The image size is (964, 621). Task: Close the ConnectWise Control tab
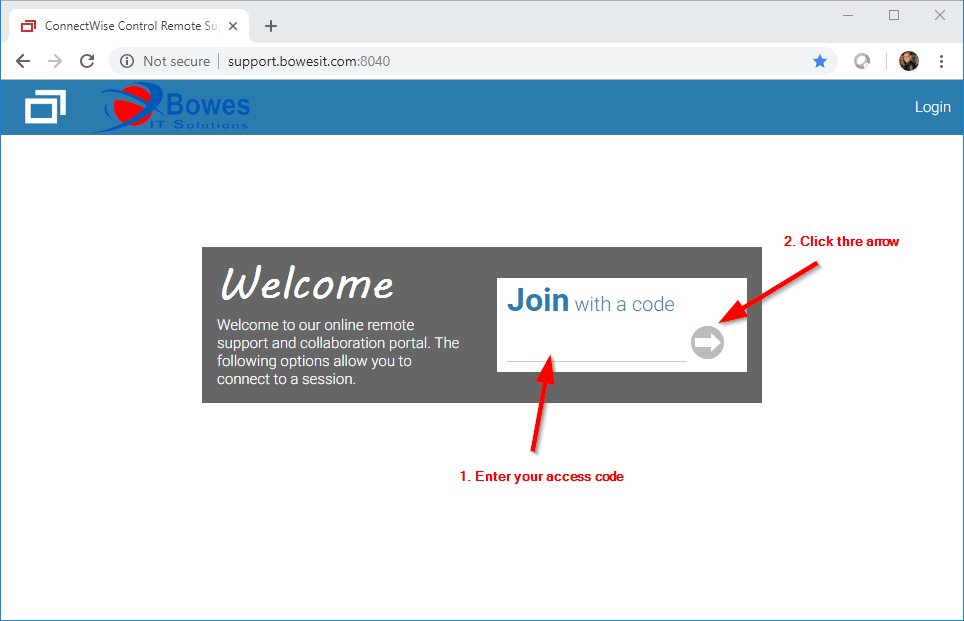point(233,26)
